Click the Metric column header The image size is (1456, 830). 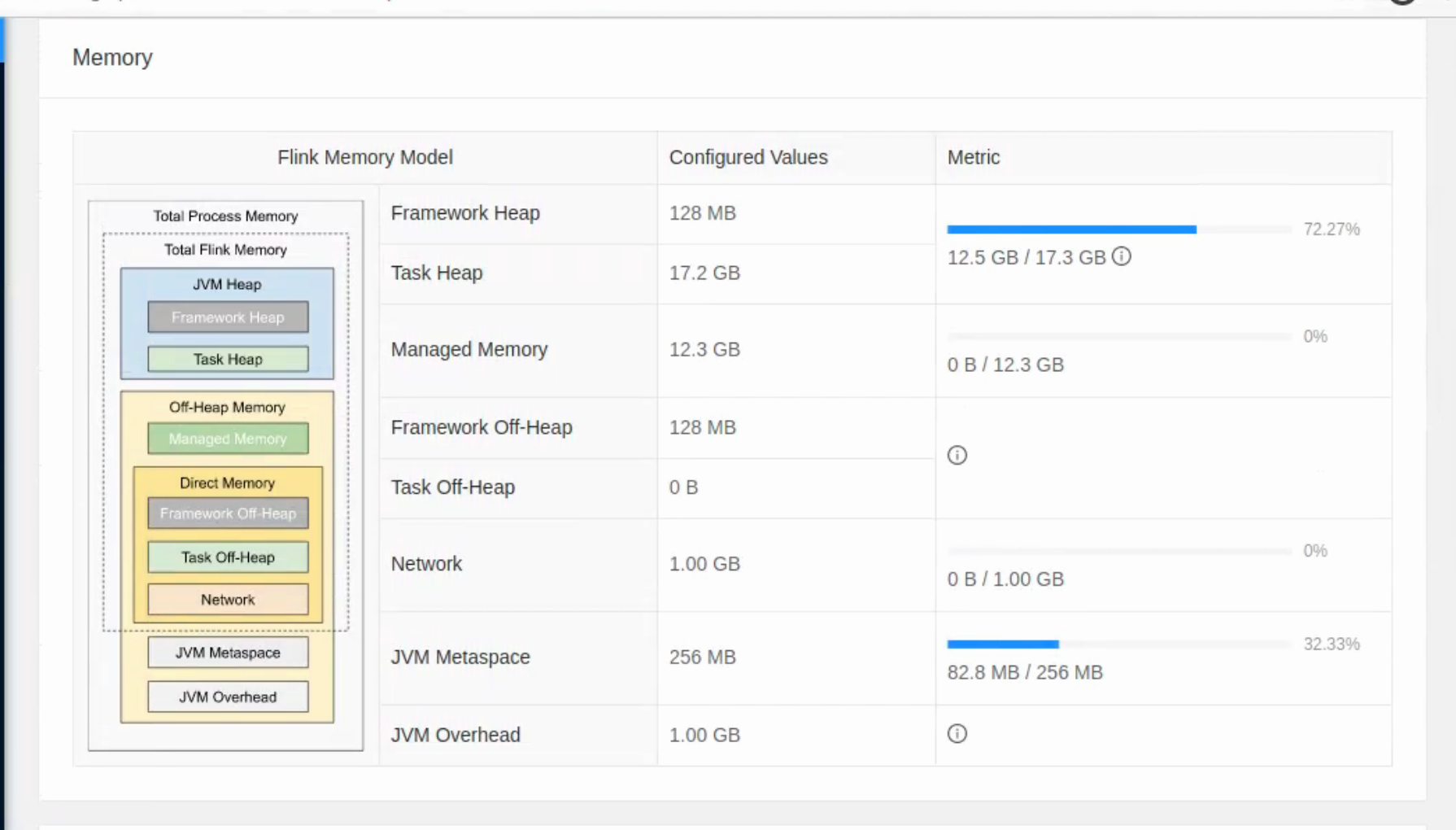click(x=974, y=157)
